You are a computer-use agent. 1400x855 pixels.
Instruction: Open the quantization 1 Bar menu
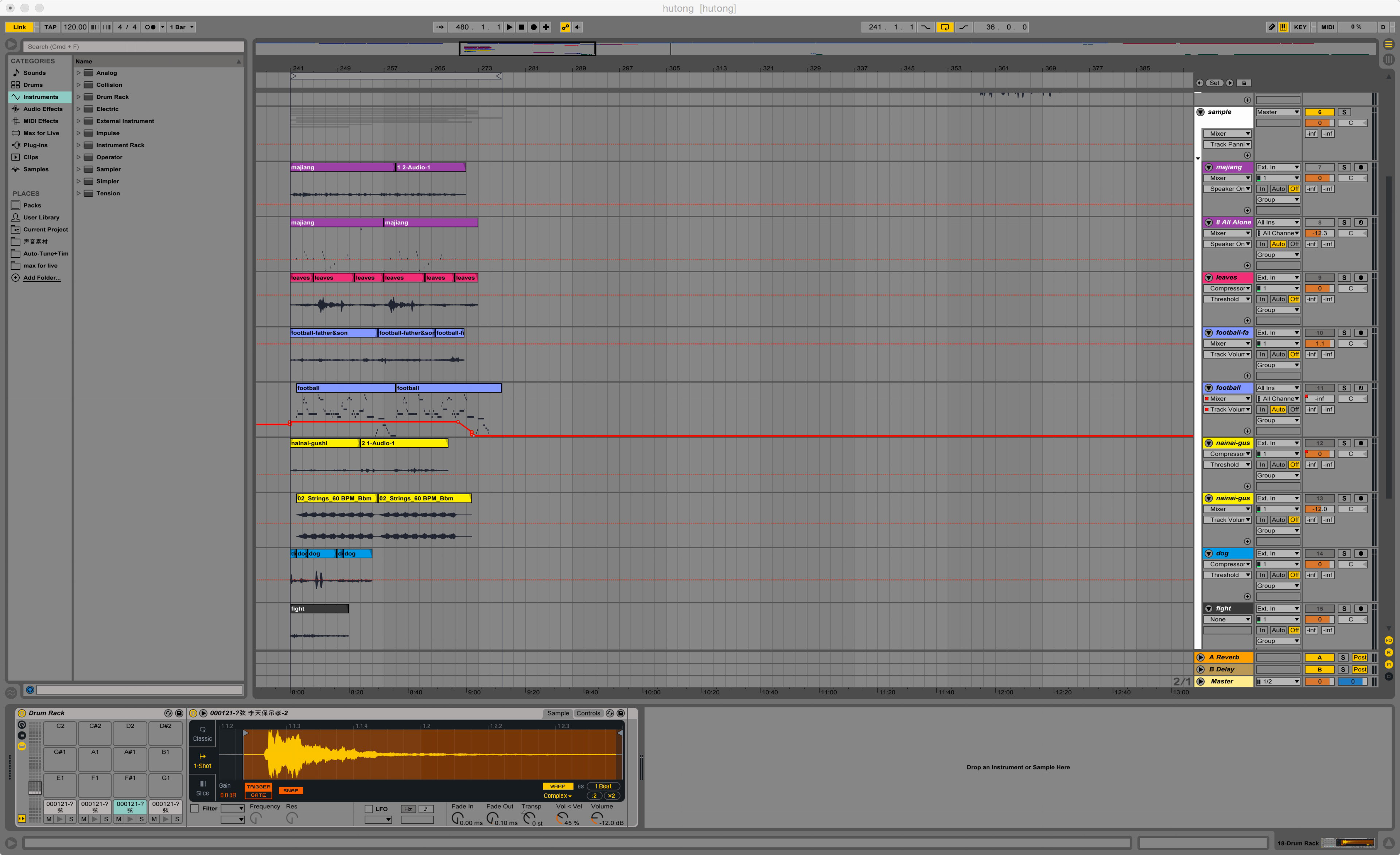pyautogui.click(x=182, y=27)
